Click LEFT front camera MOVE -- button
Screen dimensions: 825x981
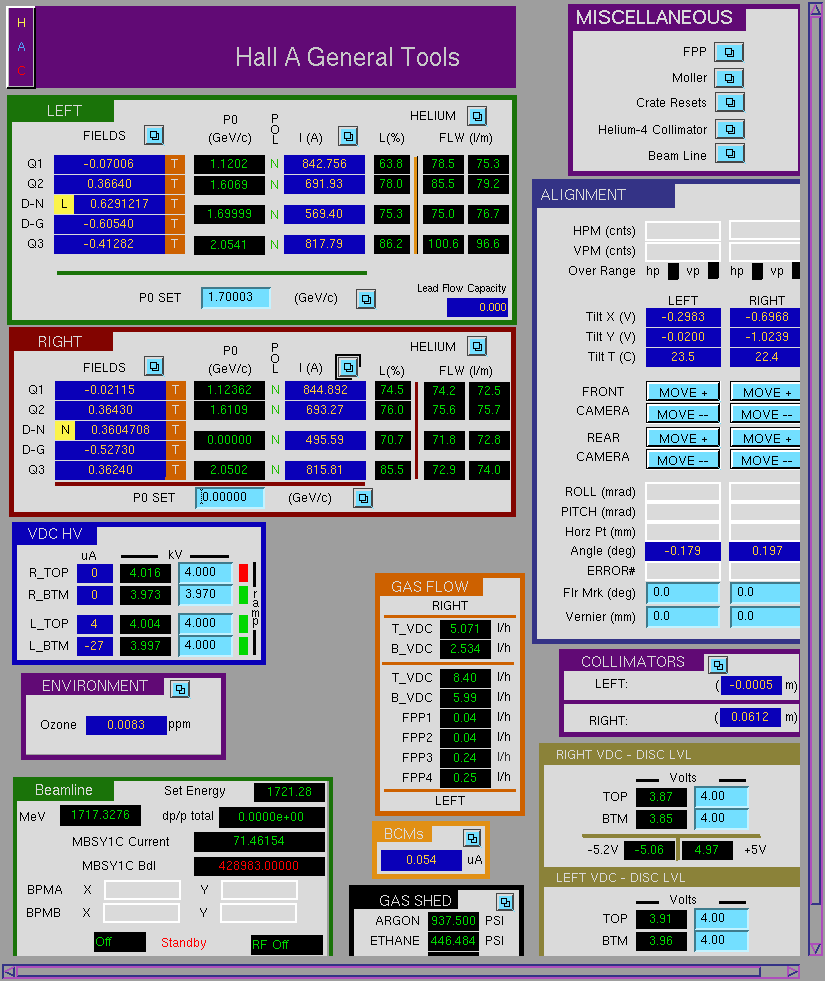[x=683, y=414]
